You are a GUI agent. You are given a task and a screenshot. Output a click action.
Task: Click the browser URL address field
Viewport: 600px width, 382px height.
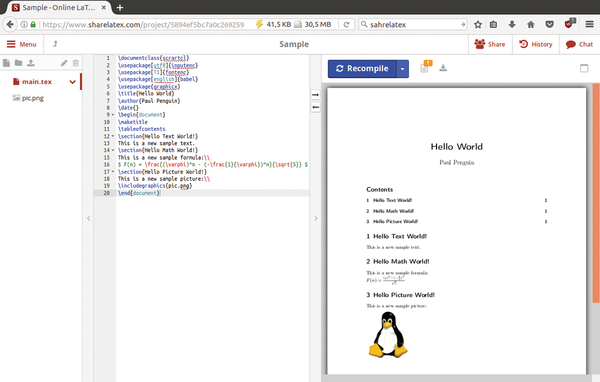click(143, 24)
